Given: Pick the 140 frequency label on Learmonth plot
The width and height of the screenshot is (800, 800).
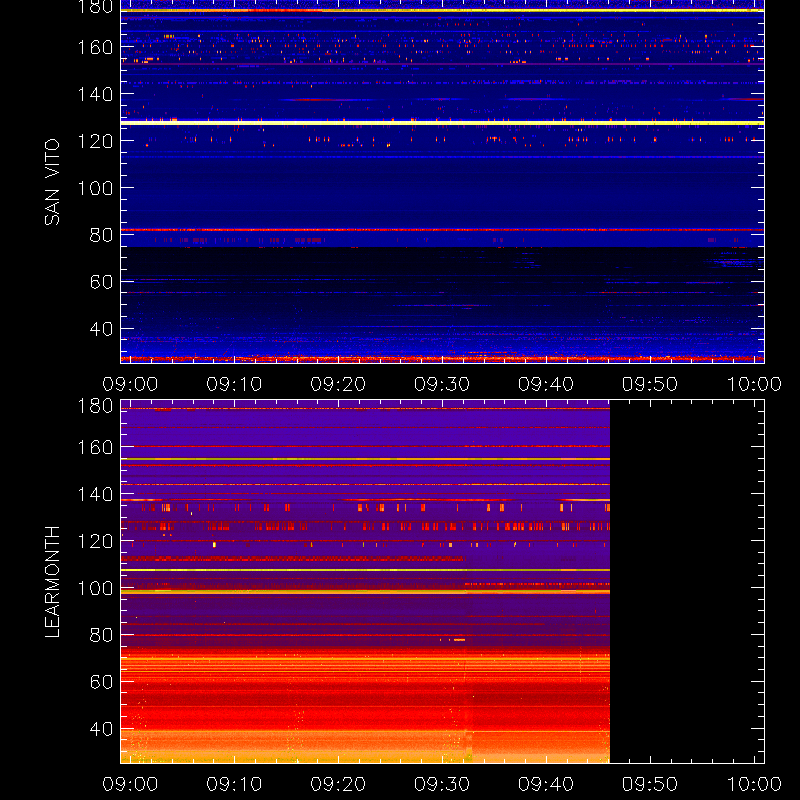Looking at the screenshot, I should [x=95, y=494].
